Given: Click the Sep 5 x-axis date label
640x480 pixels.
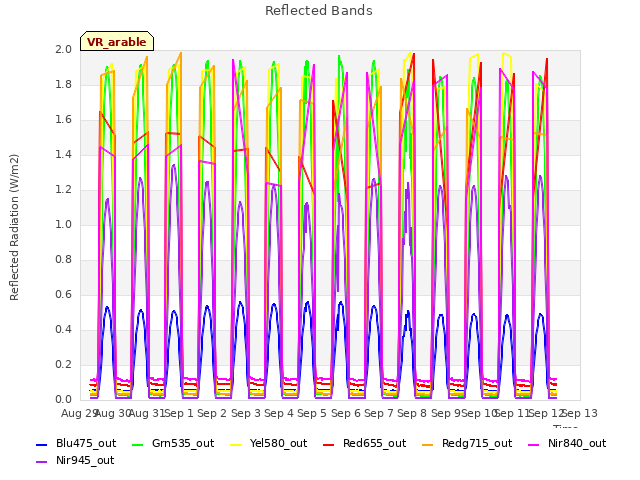Looking at the screenshot, I should coord(312,413).
